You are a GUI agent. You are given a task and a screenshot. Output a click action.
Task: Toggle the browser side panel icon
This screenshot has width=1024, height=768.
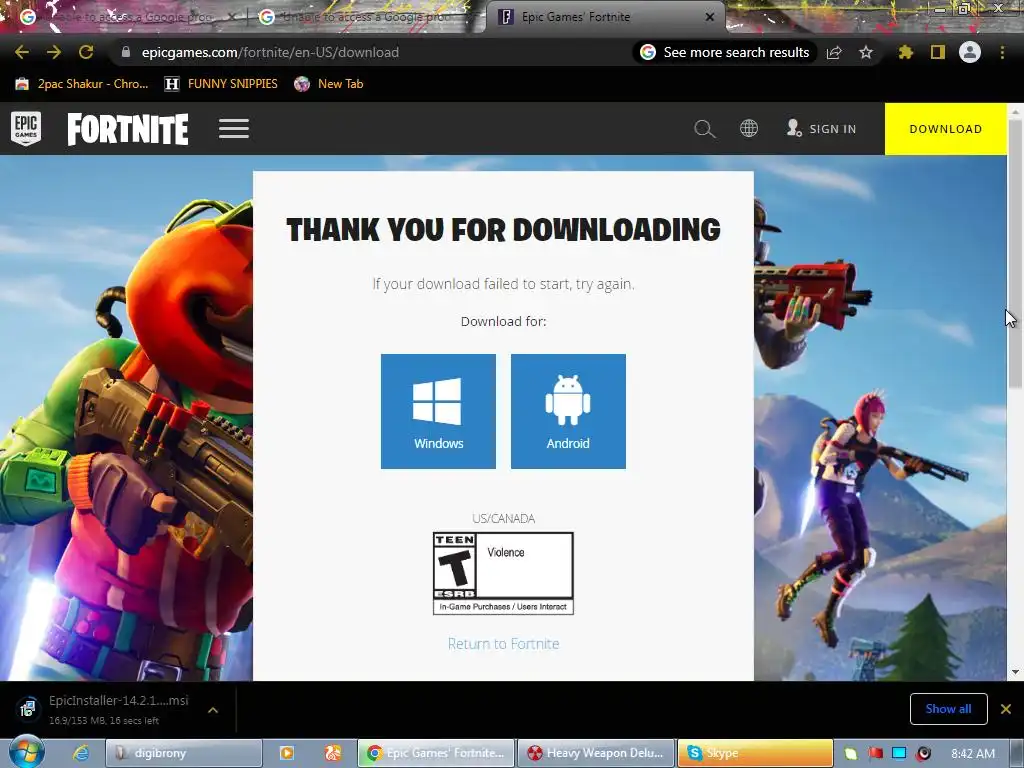[938, 52]
